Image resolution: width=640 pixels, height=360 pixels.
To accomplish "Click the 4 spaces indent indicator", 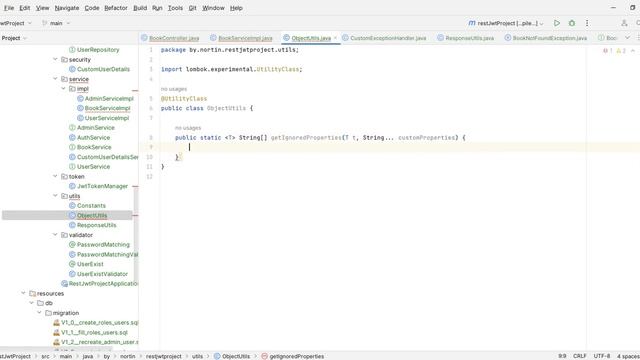I will coord(628,356).
